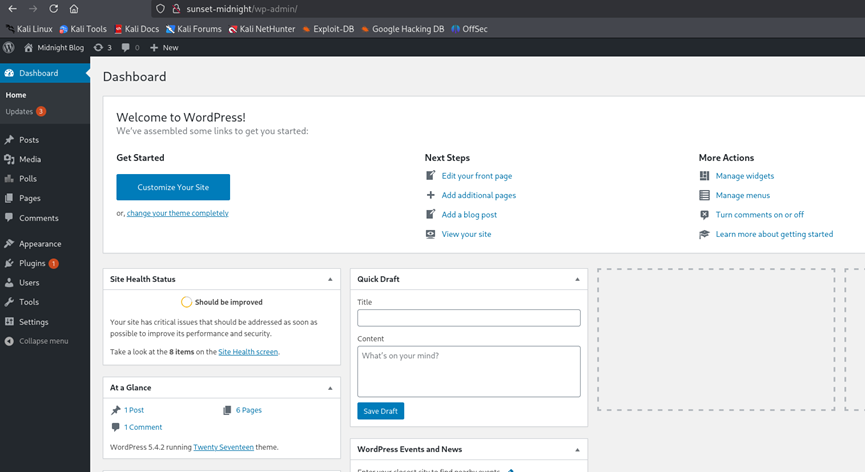This screenshot has width=865, height=472.
Task: Click the Save Draft button
Action: tap(381, 411)
